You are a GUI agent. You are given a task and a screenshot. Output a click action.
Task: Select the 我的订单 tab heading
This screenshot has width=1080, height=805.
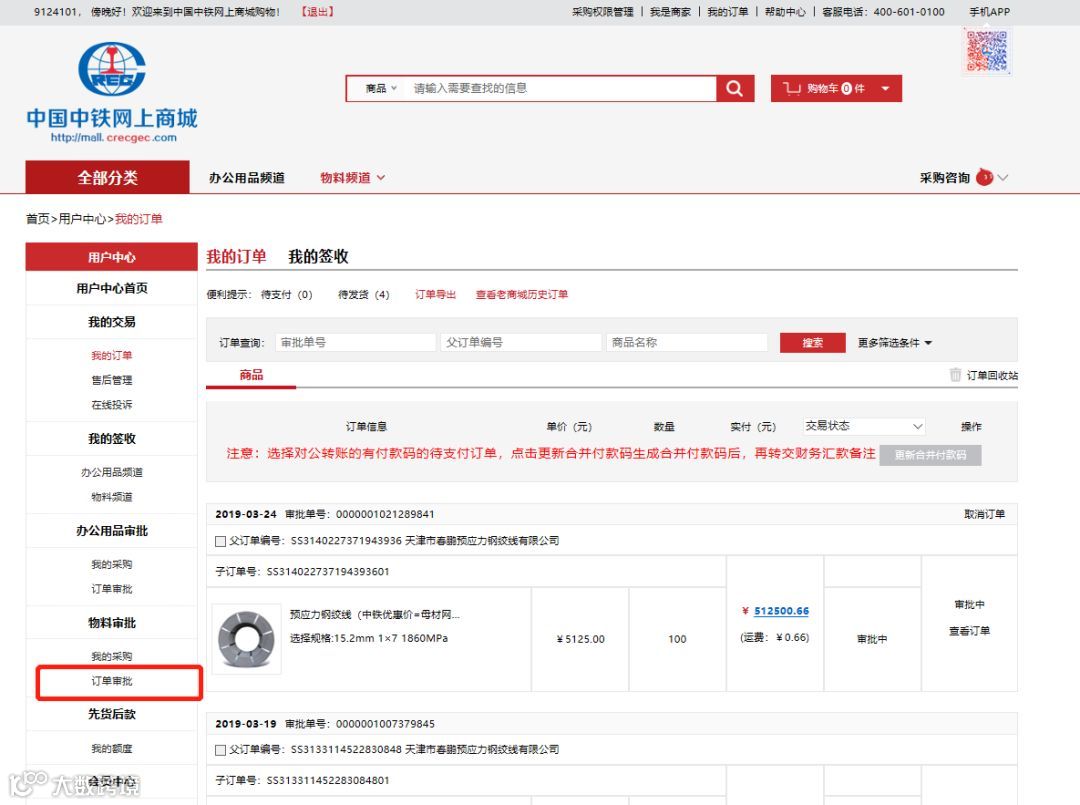tap(236, 256)
